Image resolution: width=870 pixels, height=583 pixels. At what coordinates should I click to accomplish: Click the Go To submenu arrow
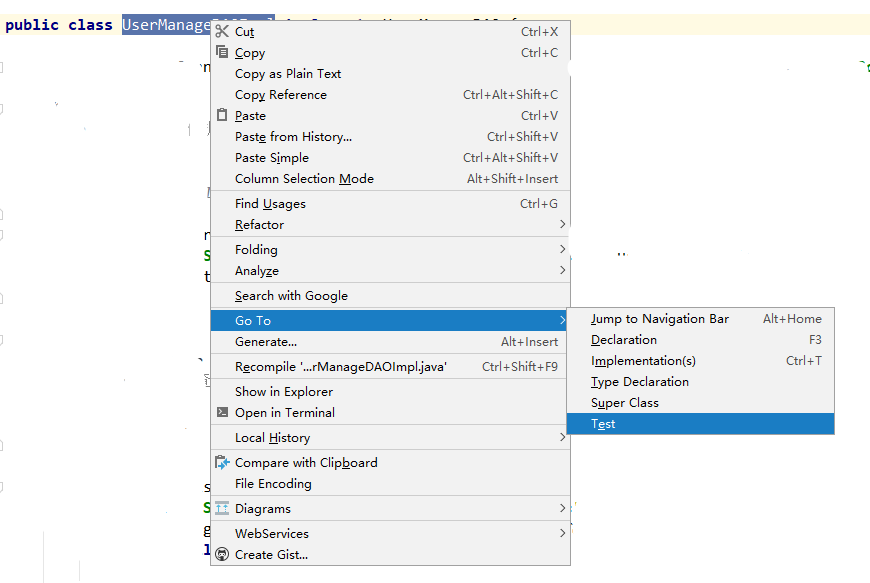(x=562, y=320)
